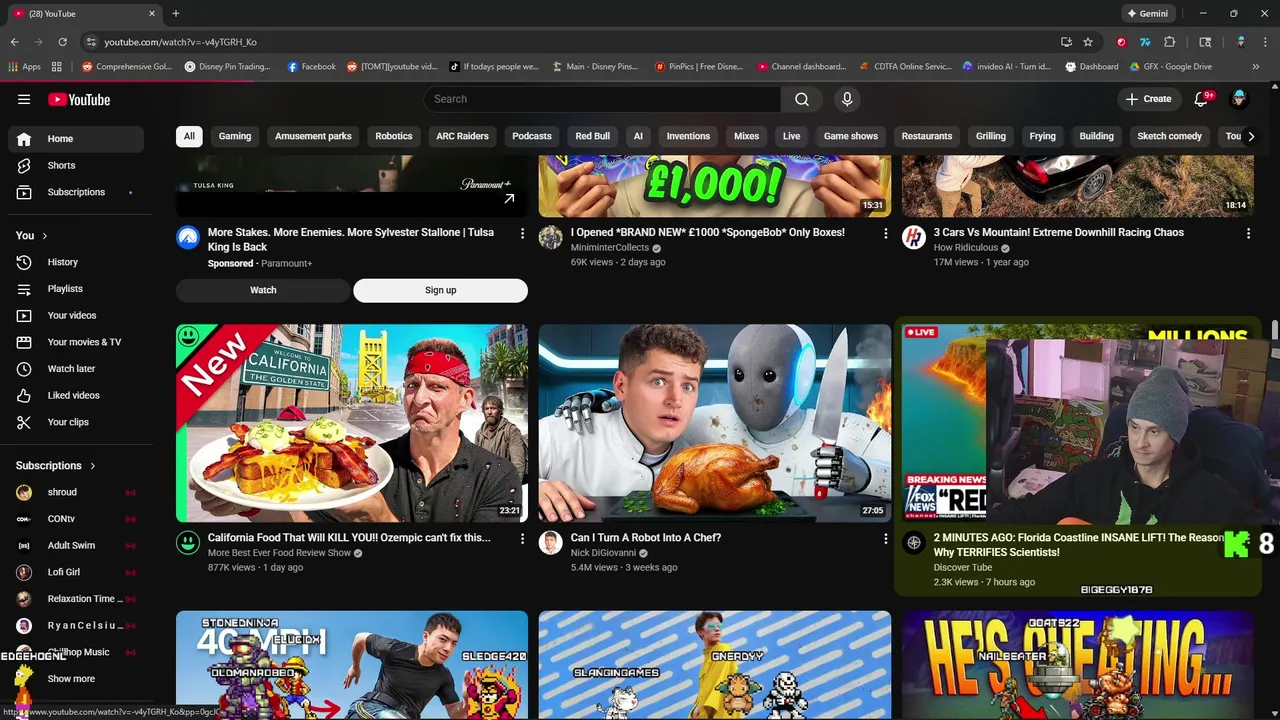Open the account avatar menu on YouTube
Screen dimensions: 1280x720
coord(1239,99)
